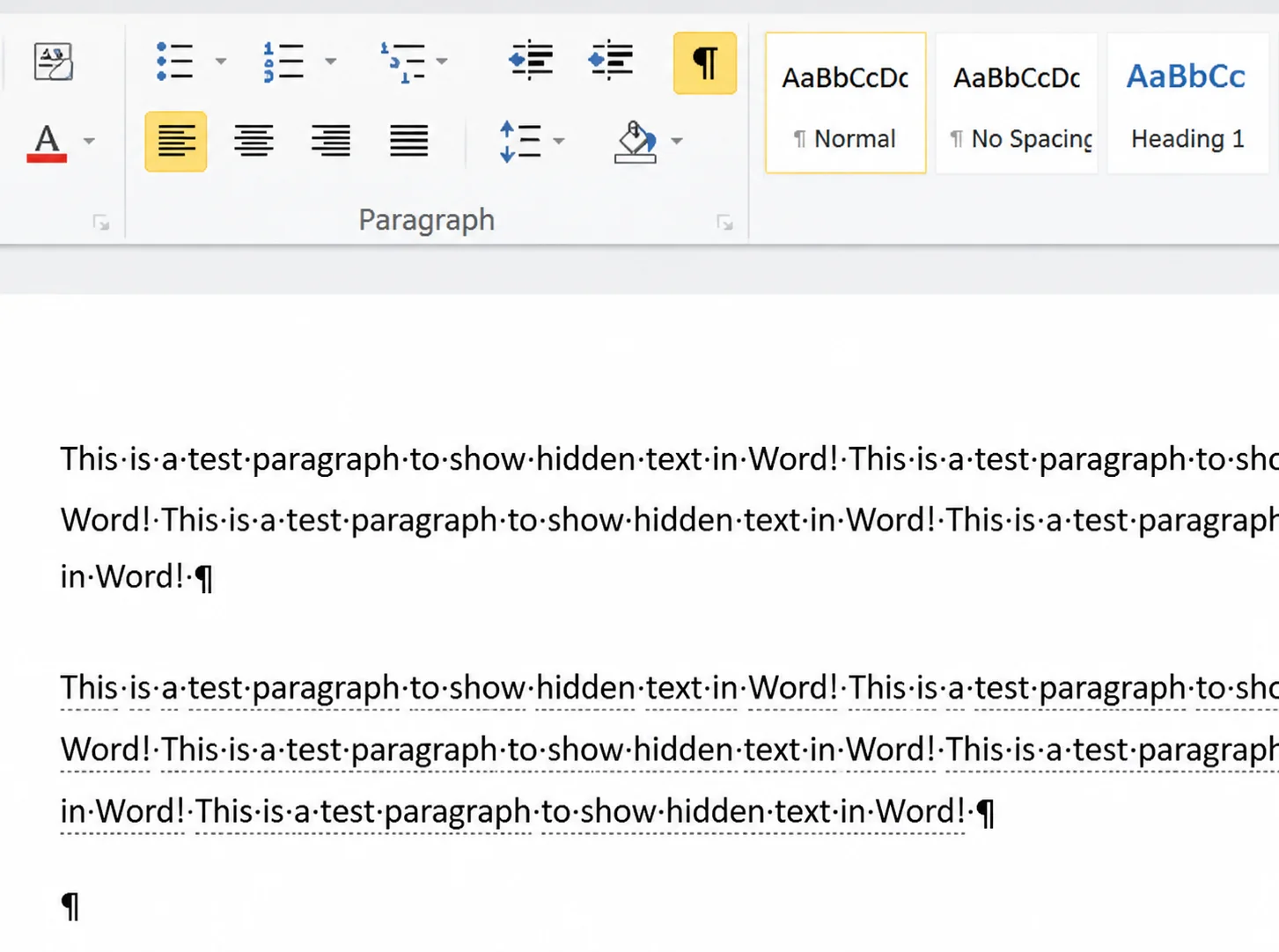Apply the No Spacing style
Screen dimensions: 1279x952
1017,103
